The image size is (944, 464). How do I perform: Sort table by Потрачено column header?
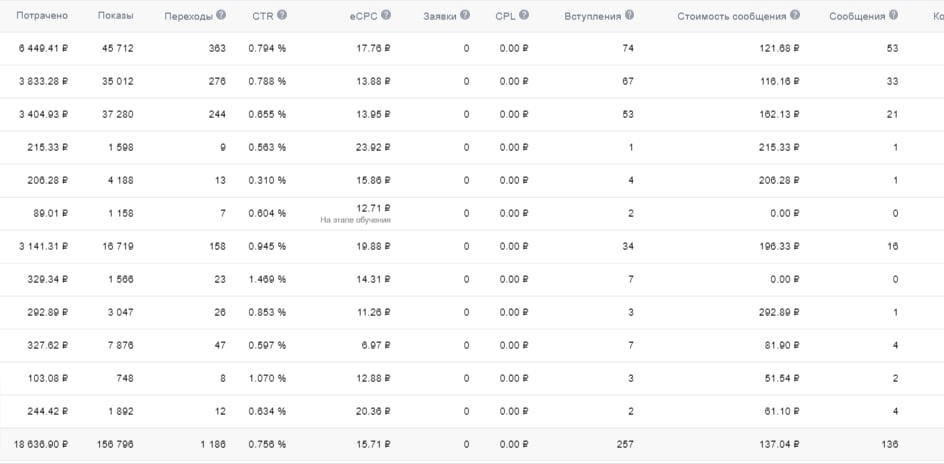pos(42,16)
